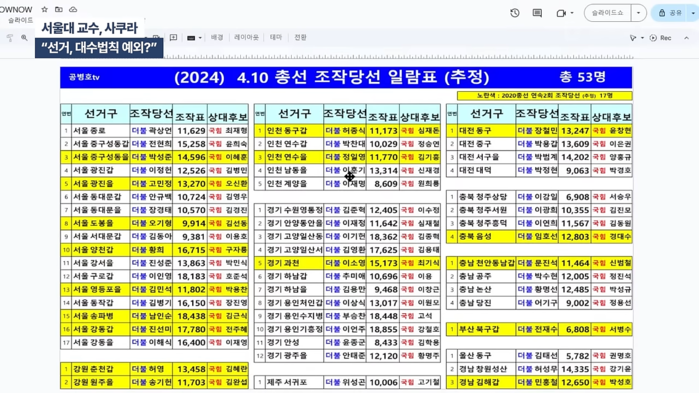Open the 공유 share options arrow
This screenshot has width=699, height=393.
693,13
